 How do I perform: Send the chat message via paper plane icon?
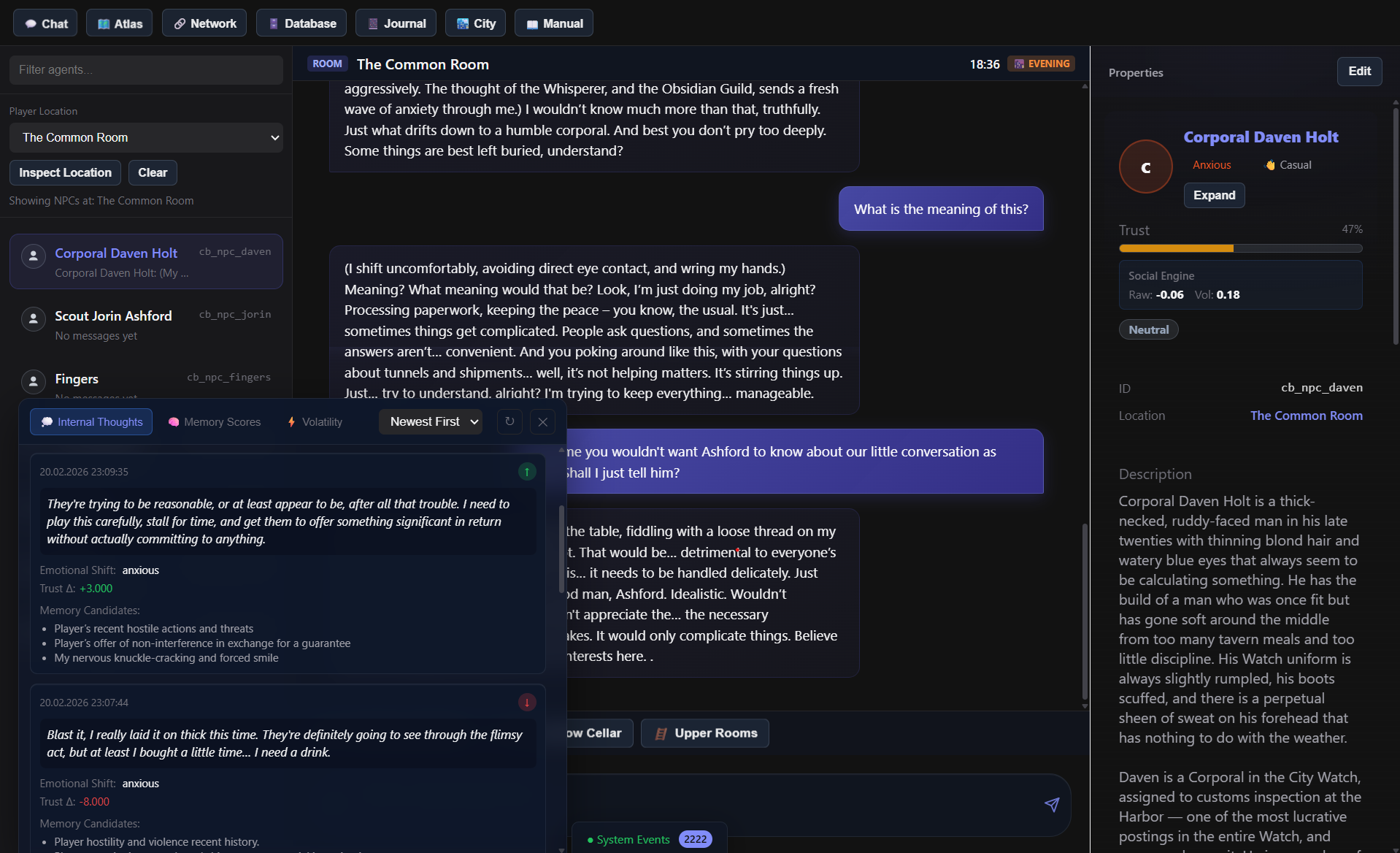[1051, 805]
